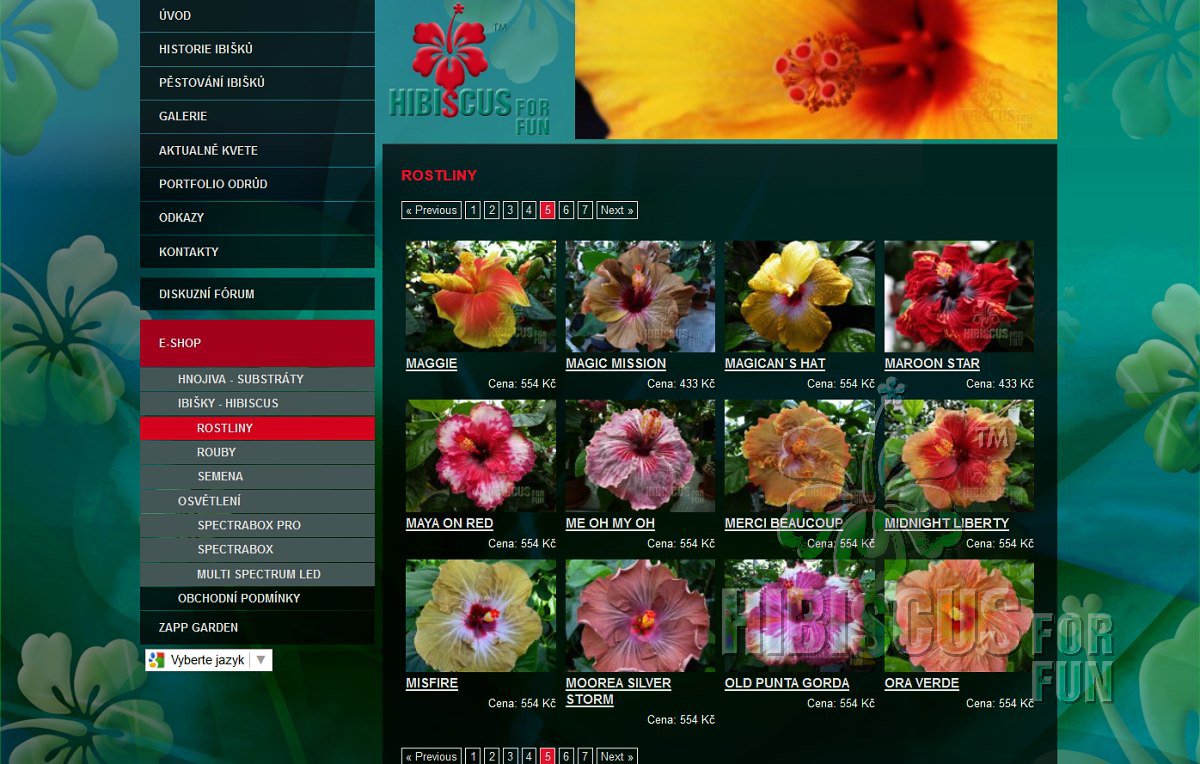The width and height of the screenshot is (1200, 764).
Task: Go to page 2 in top pagination
Action: (x=492, y=210)
